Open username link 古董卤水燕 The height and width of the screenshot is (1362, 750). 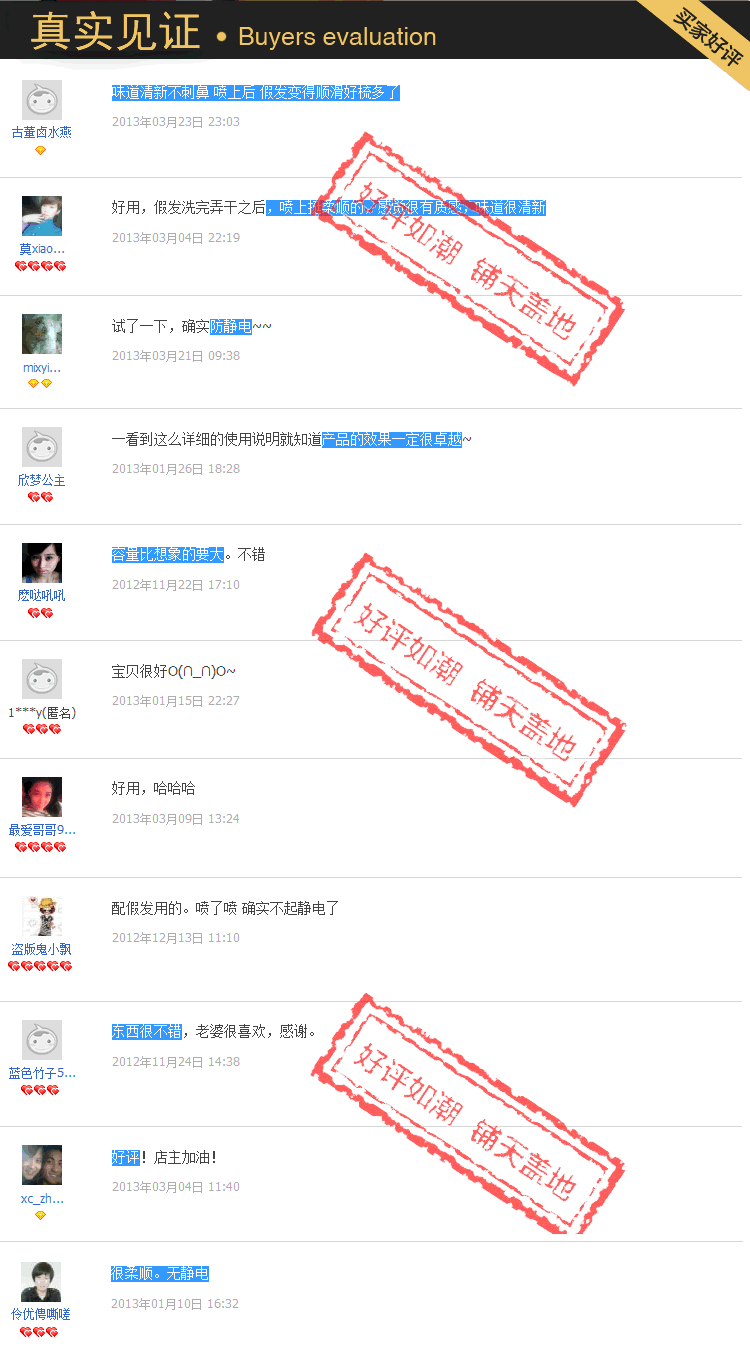coord(42,132)
